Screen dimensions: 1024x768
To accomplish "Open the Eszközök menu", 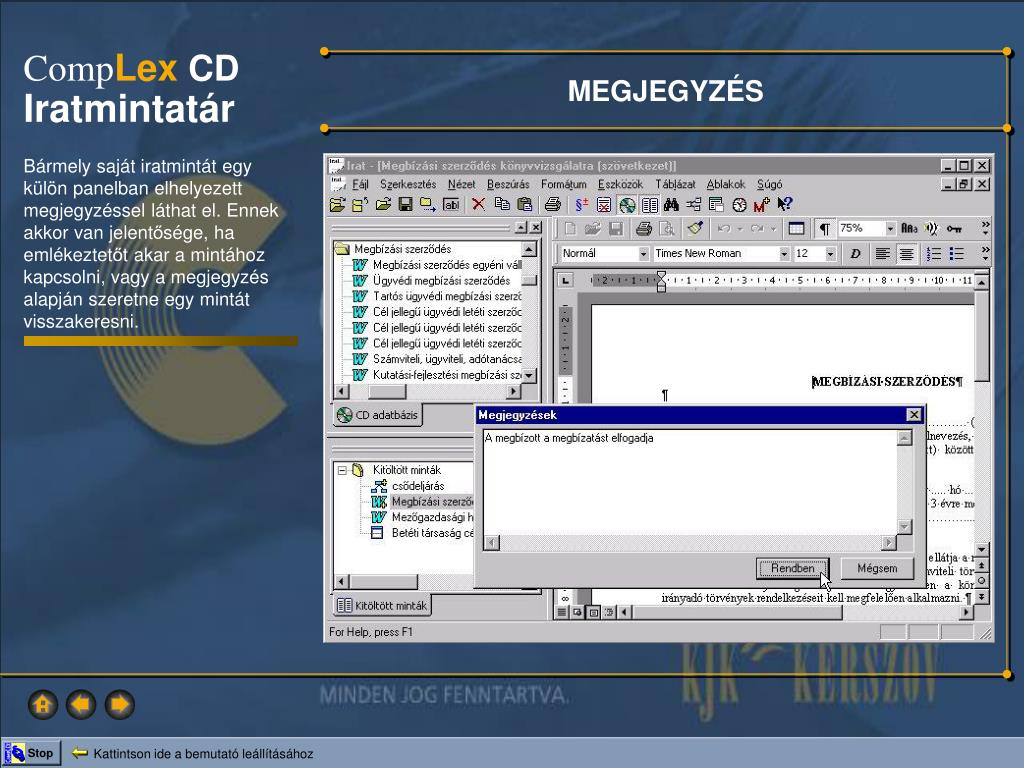I will pos(620,184).
